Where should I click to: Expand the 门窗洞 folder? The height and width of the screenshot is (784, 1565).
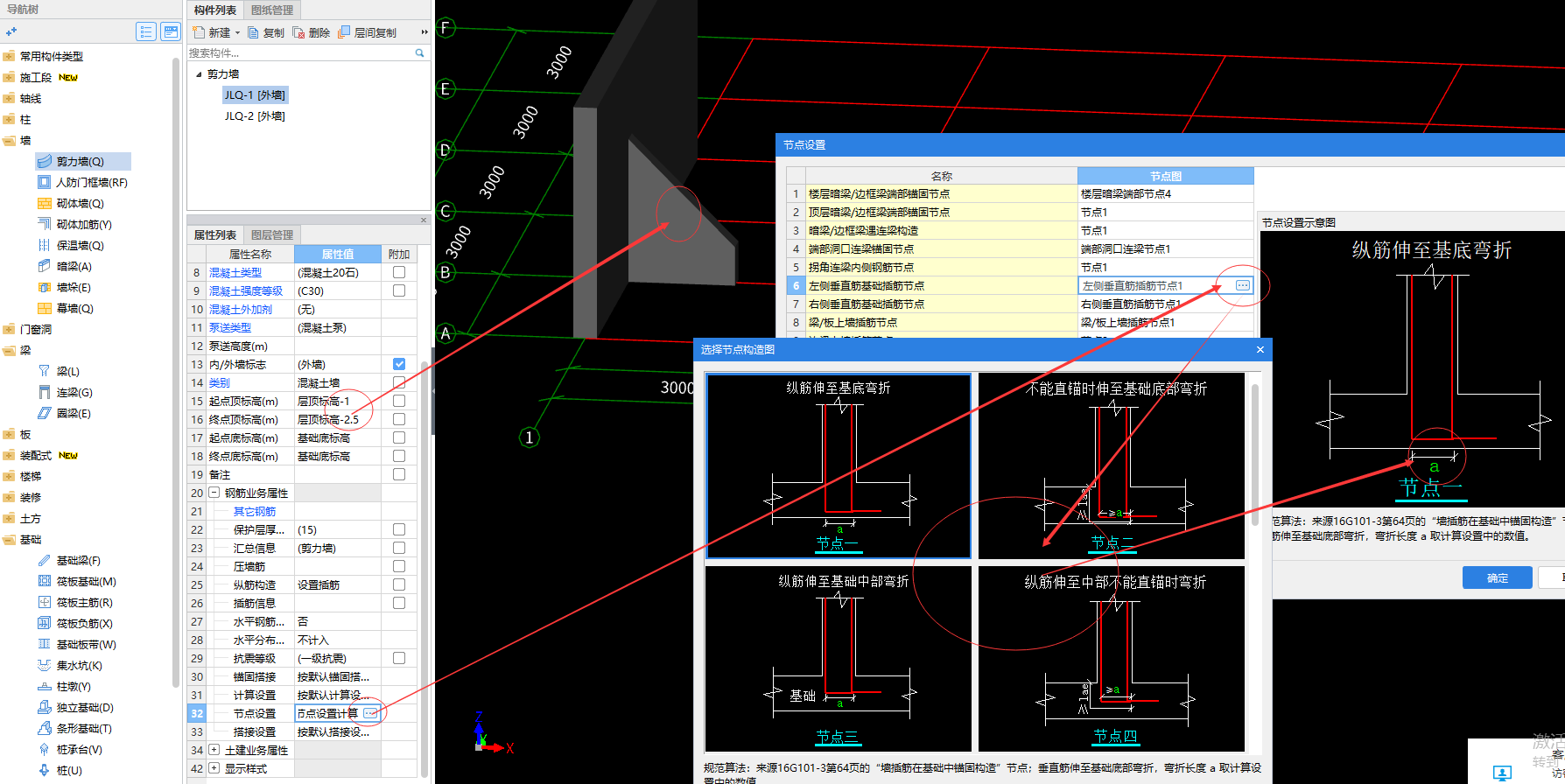[x=9, y=329]
